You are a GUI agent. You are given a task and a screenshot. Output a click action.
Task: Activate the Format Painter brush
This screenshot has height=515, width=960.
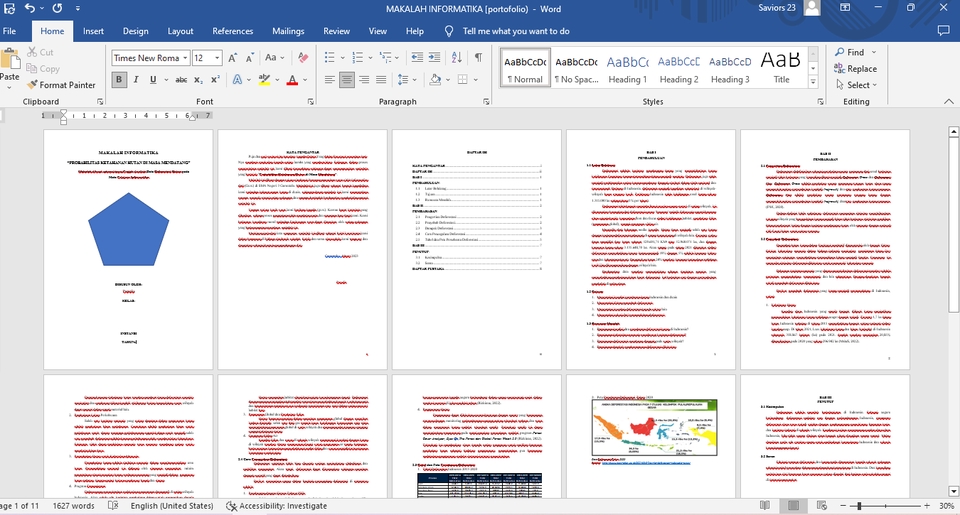[x=61, y=85]
